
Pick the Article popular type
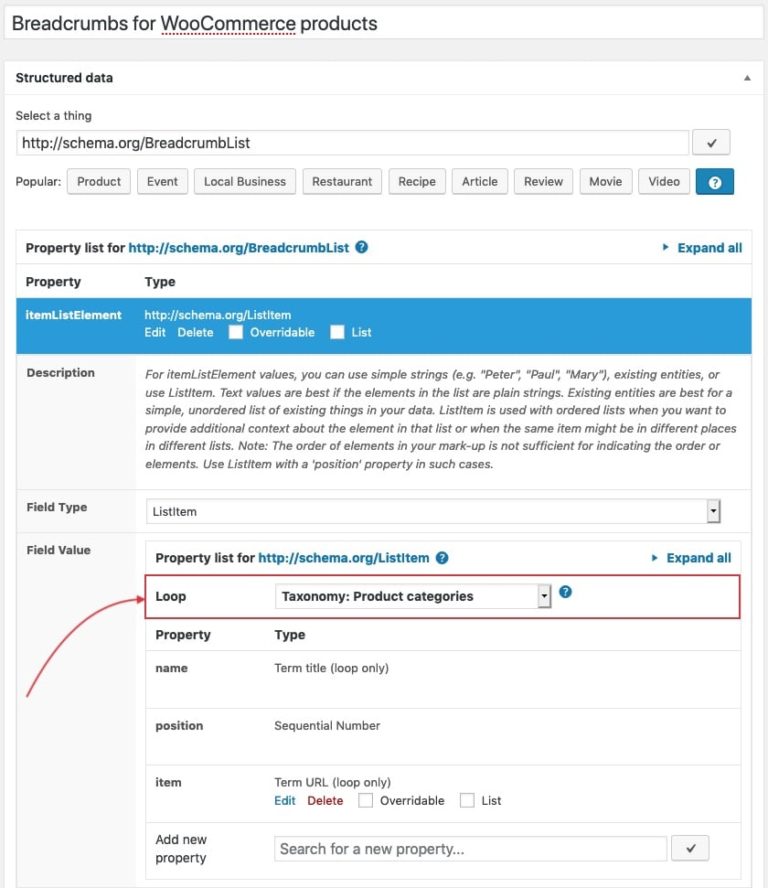480,182
